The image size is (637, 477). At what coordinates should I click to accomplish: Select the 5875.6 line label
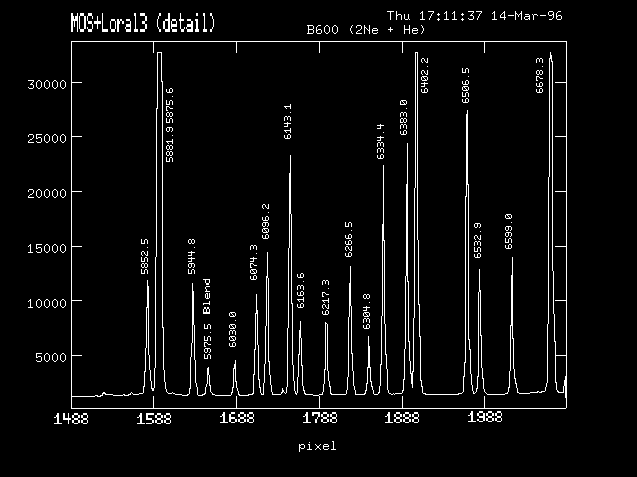pyautogui.click(x=170, y=105)
